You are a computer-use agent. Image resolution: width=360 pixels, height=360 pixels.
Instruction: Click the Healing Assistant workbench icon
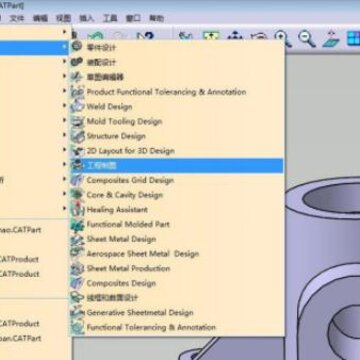tap(77, 209)
